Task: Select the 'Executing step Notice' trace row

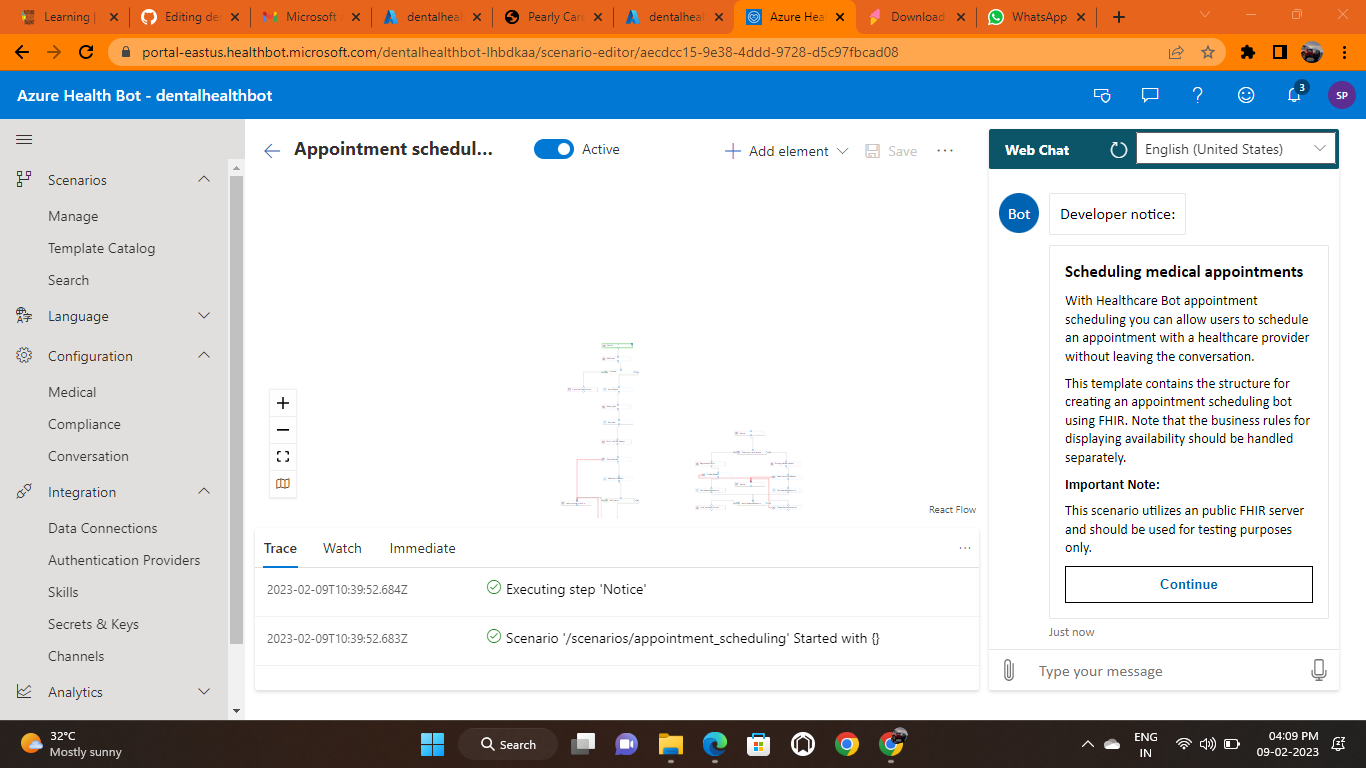Action: 617,589
